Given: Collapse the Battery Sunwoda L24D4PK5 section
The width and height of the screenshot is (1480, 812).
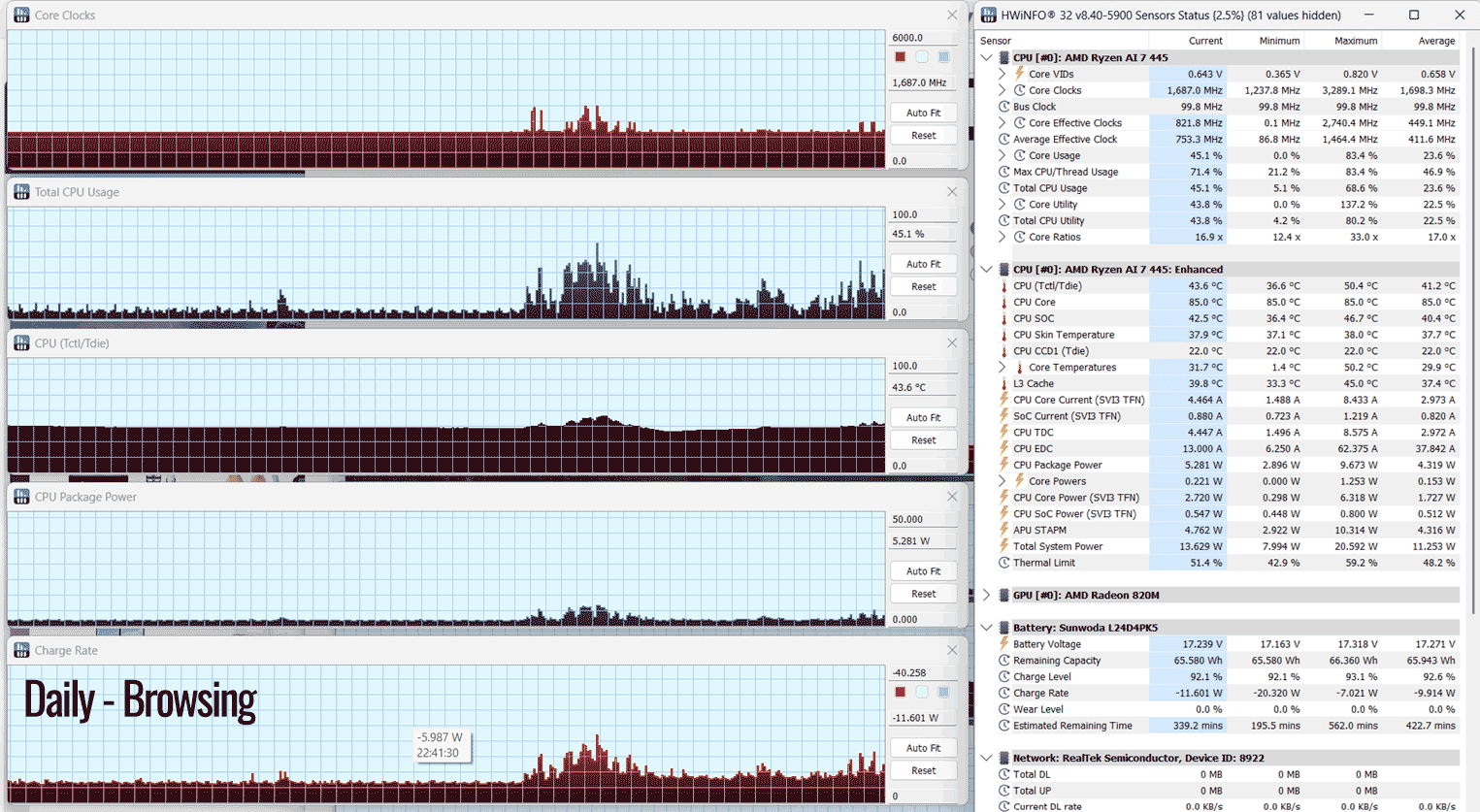Looking at the screenshot, I should pos(987,628).
